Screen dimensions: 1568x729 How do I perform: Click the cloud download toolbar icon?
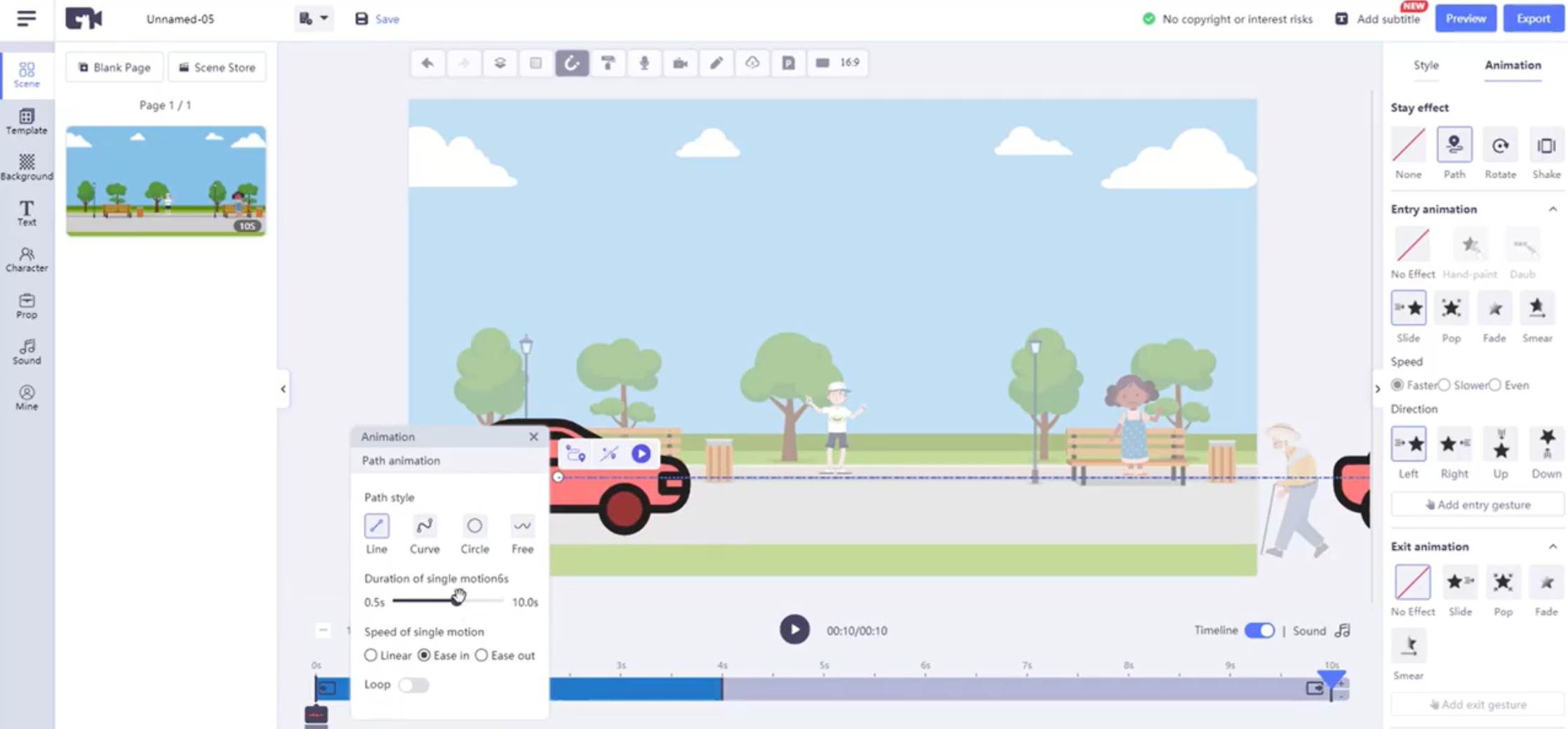[x=752, y=63]
